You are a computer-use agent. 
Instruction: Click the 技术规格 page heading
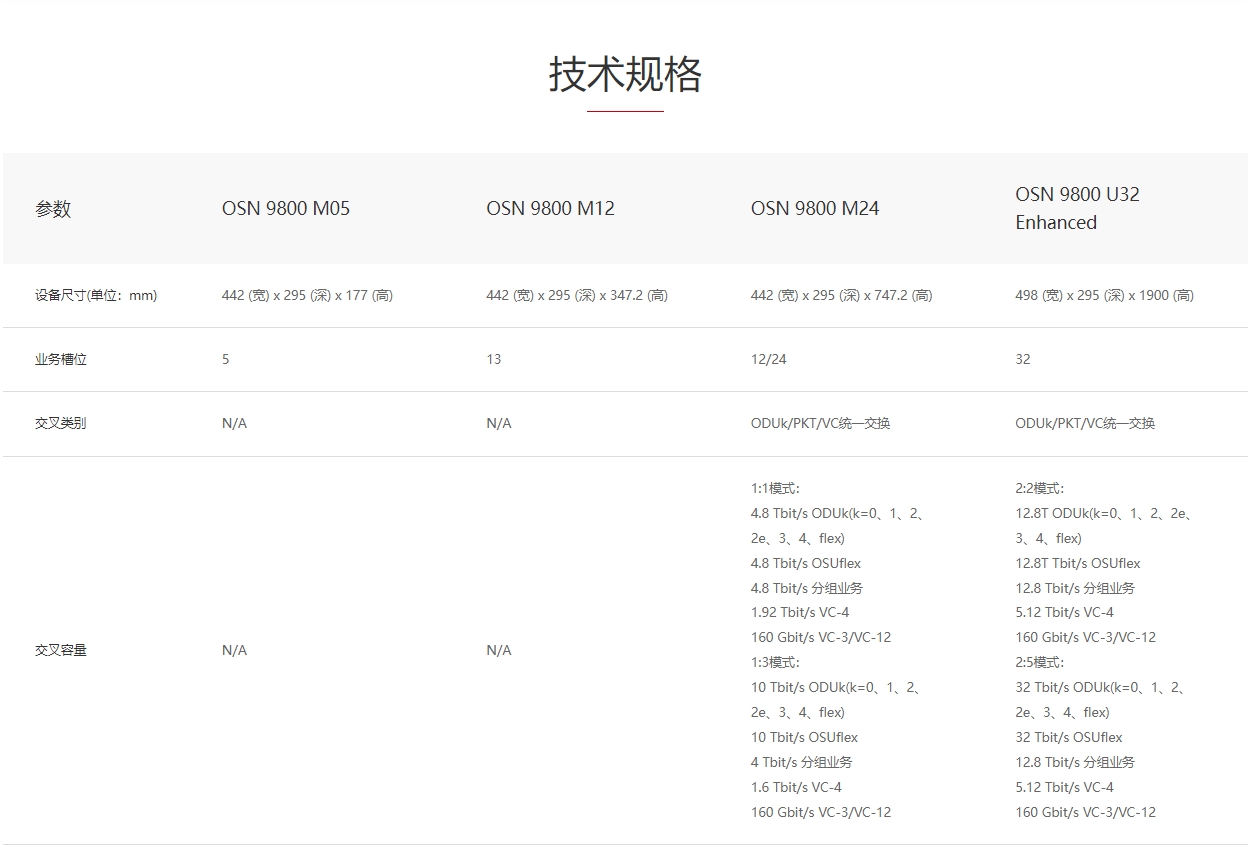point(625,75)
